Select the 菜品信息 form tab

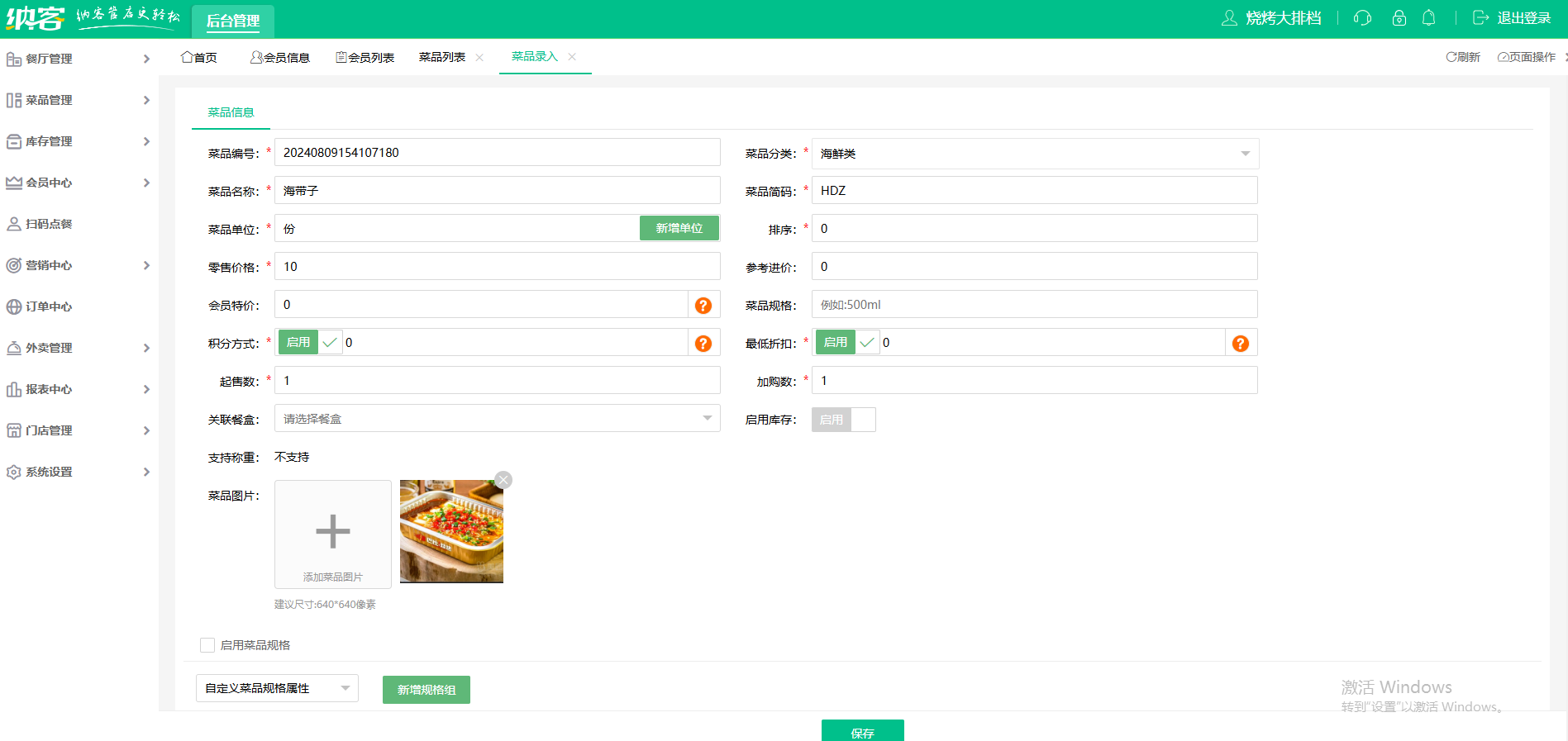[231, 112]
